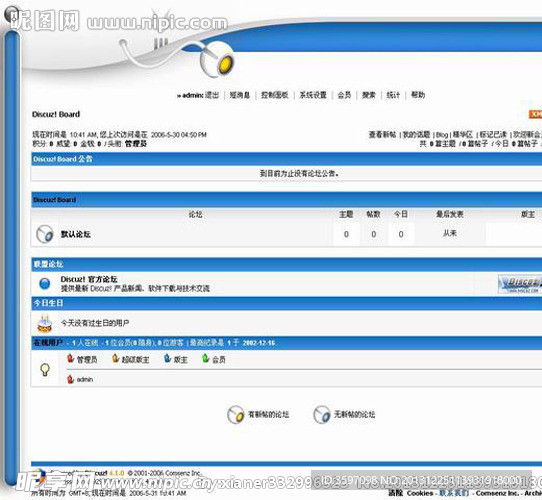Screen dimensions: 542x500
Task: Open the 搜索 menu item
Action: (368, 95)
